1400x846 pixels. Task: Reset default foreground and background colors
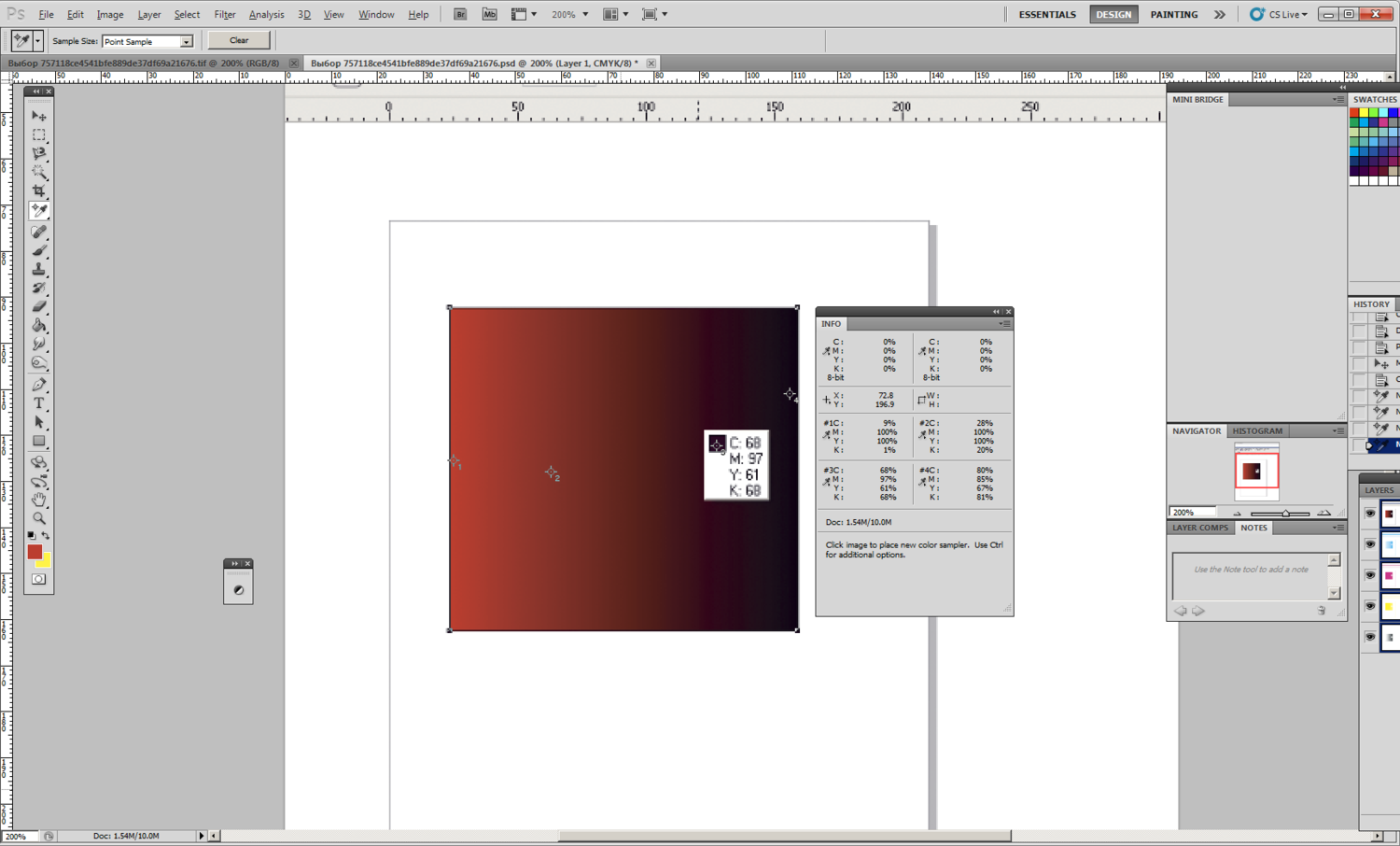(x=32, y=536)
